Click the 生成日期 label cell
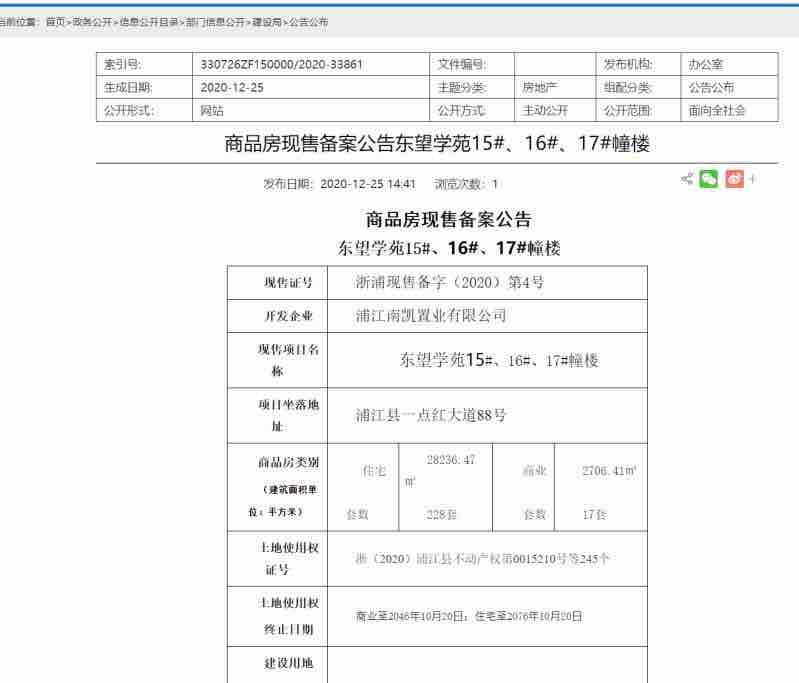This screenshot has height=683, width=799. click(144, 87)
